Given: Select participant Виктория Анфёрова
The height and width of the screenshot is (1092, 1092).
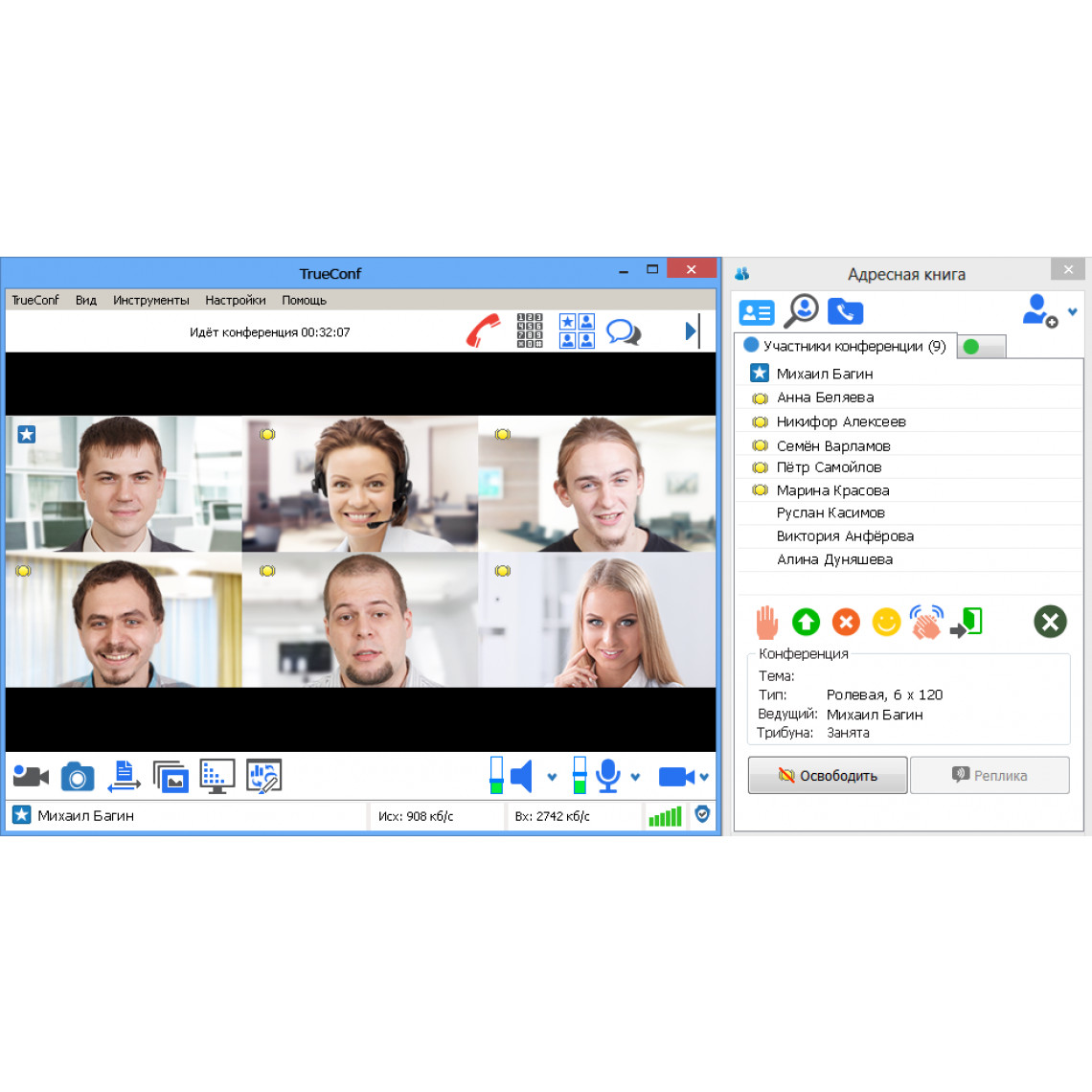Looking at the screenshot, I should pyautogui.click(x=910, y=536).
